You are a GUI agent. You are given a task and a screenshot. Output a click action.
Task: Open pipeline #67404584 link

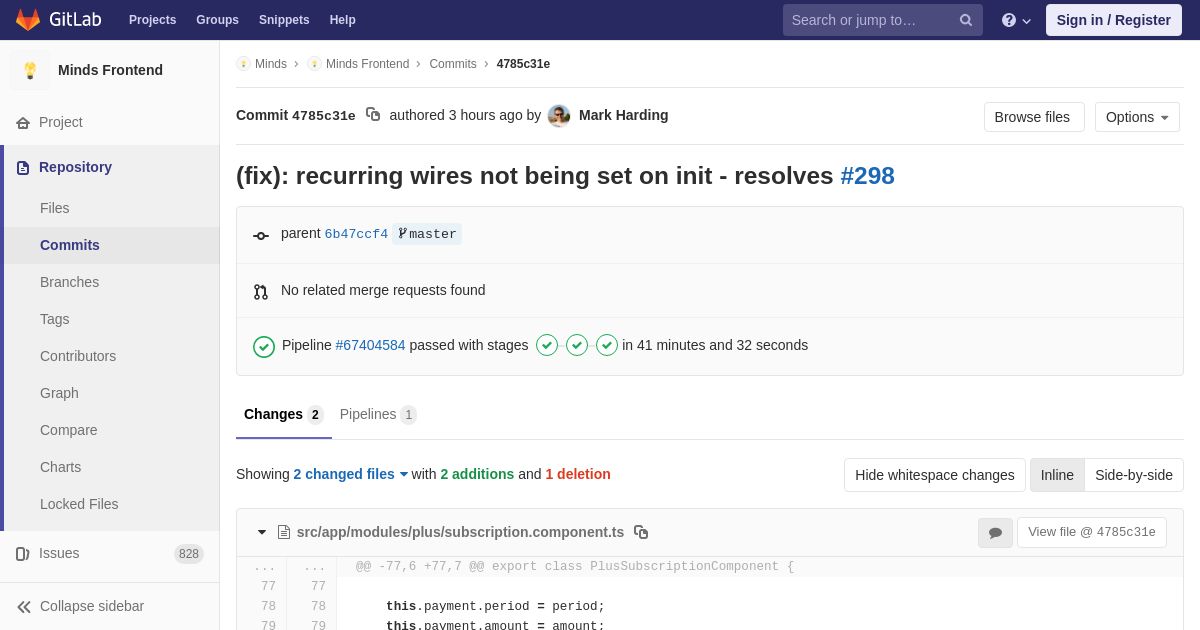(370, 345)
